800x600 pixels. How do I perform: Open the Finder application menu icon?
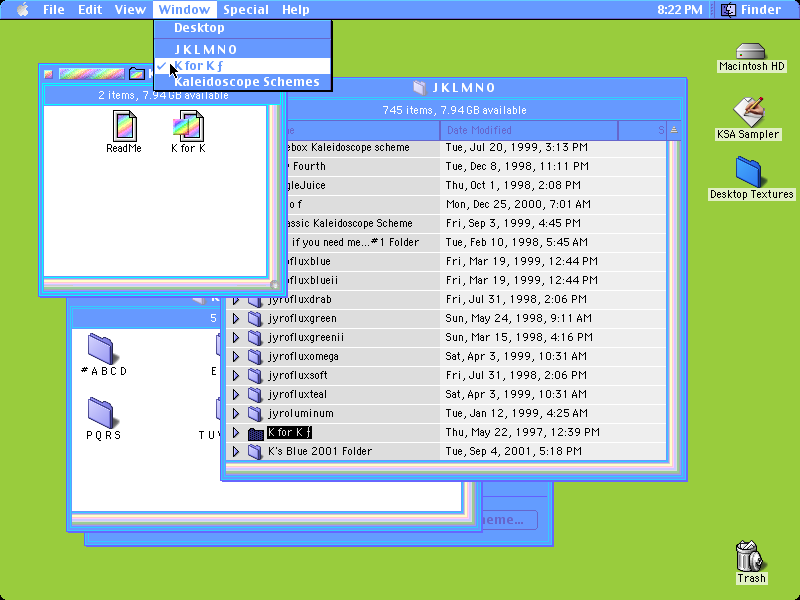click(729, 9)
